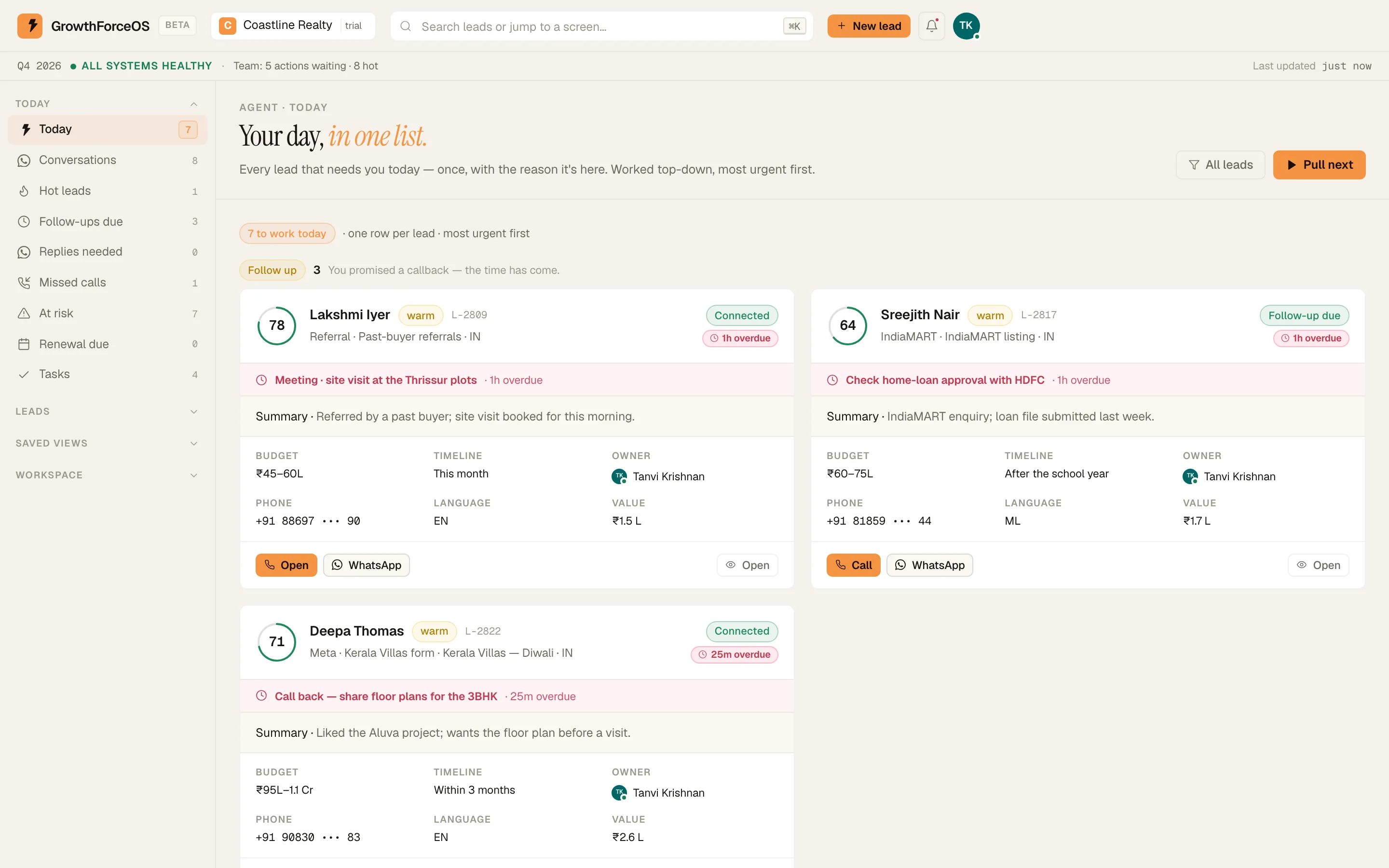The image size is (1389, 868).
Task: Open Follow-ups due list
Action: (x=108, y=222)
